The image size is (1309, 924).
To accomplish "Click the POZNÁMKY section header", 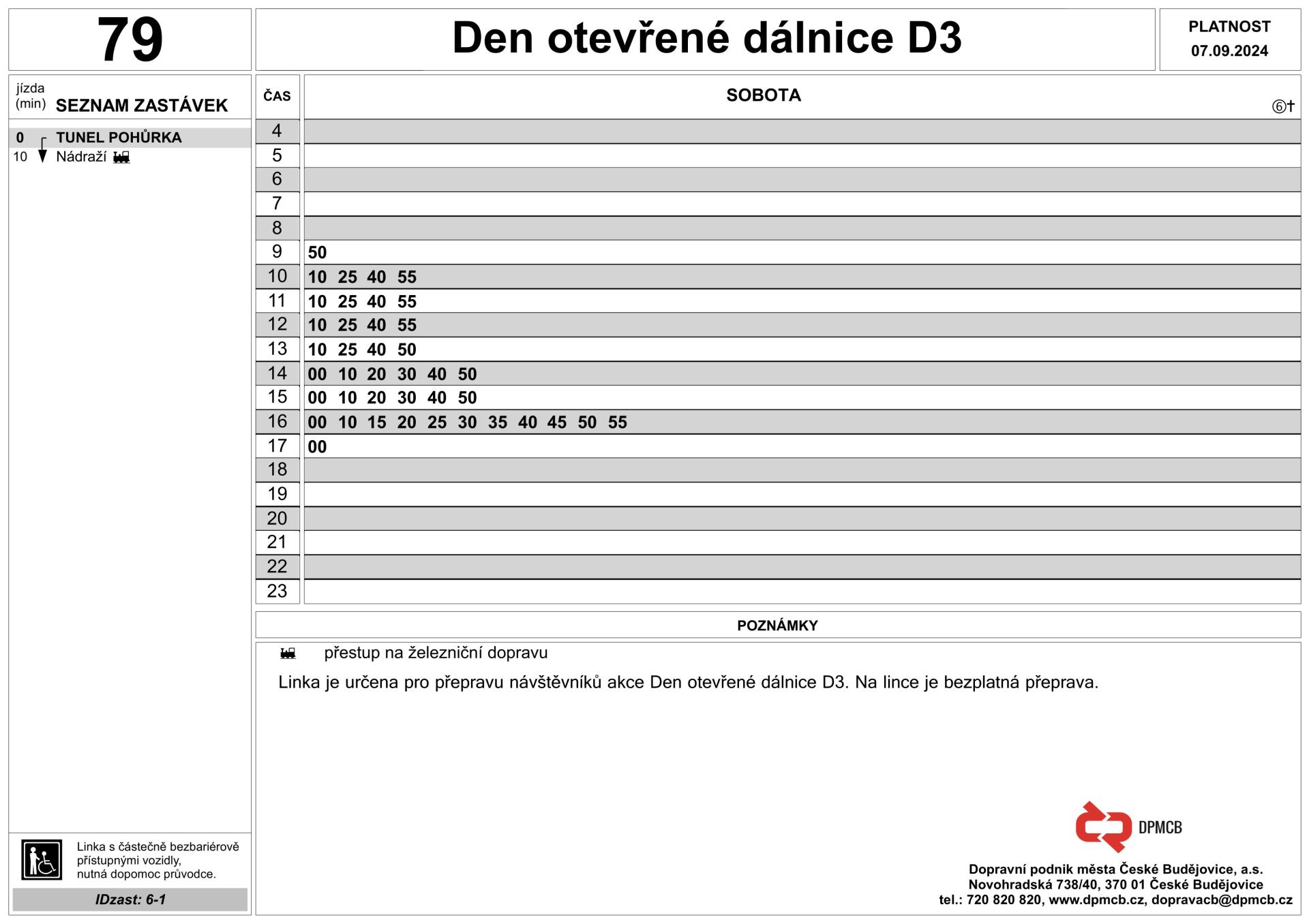I will click(x=777, y=626).
